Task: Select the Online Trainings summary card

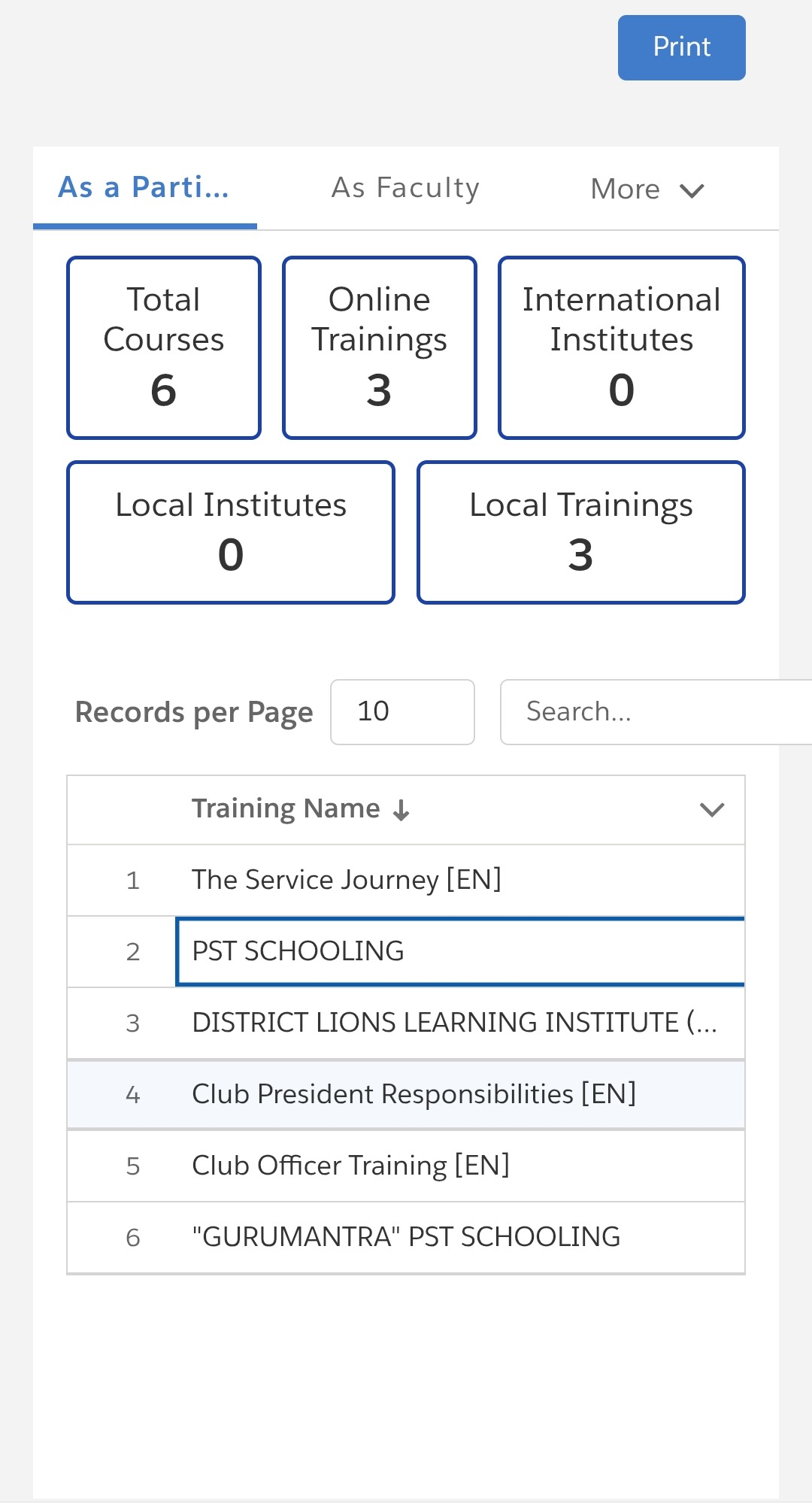Action: point(380,347)
